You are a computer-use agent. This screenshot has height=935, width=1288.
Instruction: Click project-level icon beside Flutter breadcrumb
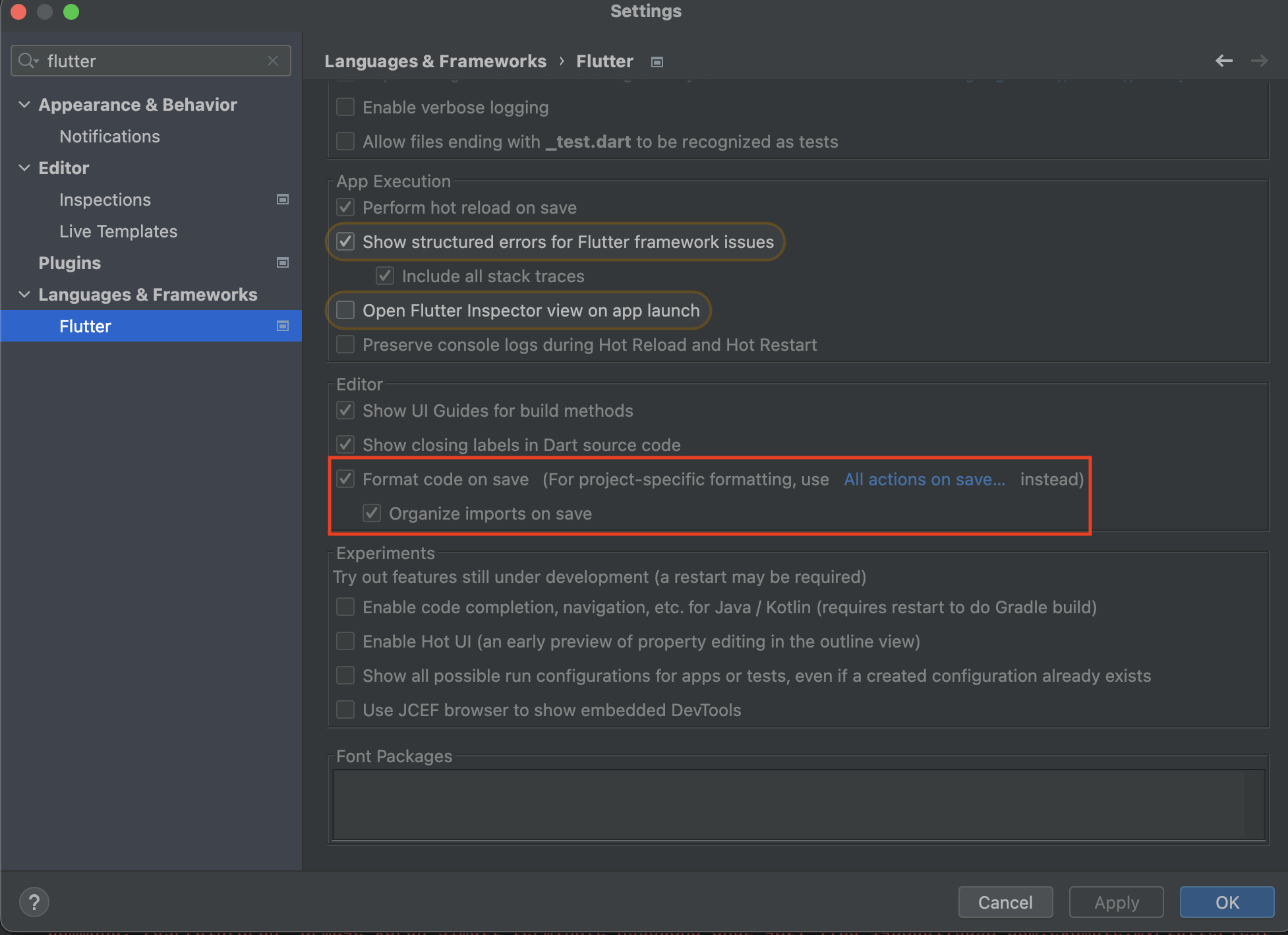[x=657, y=62]
